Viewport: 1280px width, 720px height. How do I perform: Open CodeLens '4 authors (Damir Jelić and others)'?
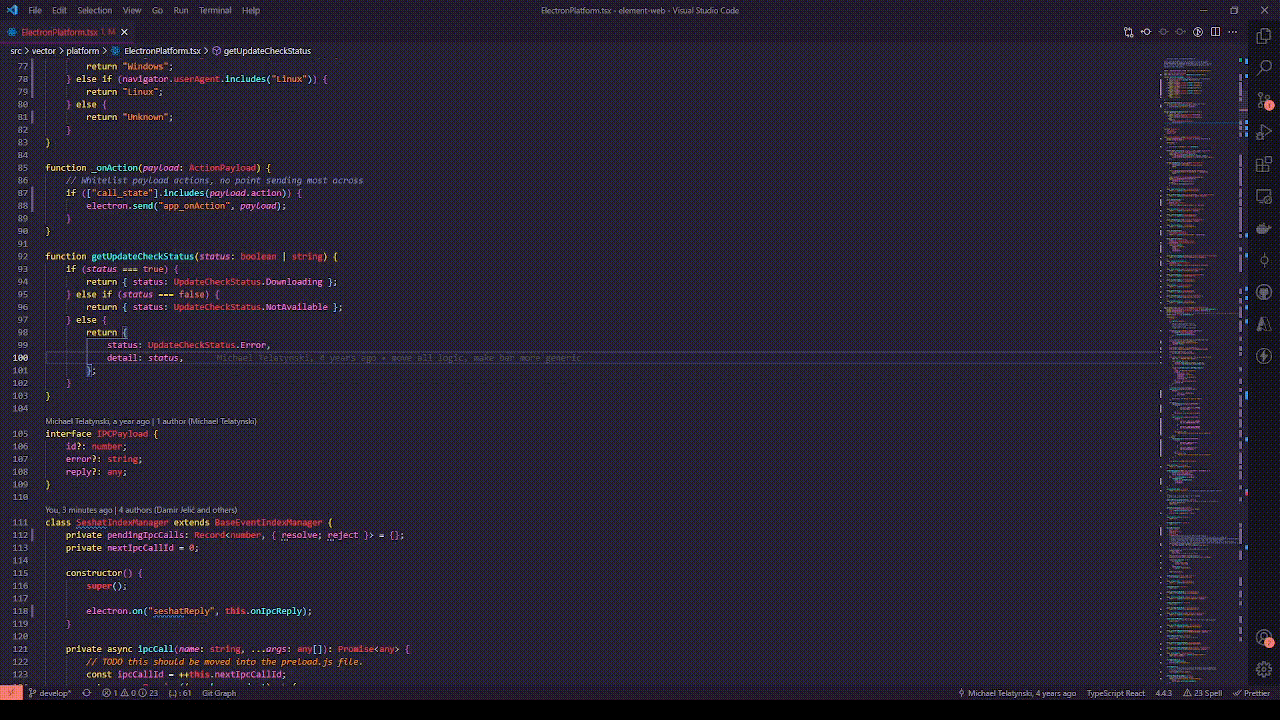coord(178,510)
